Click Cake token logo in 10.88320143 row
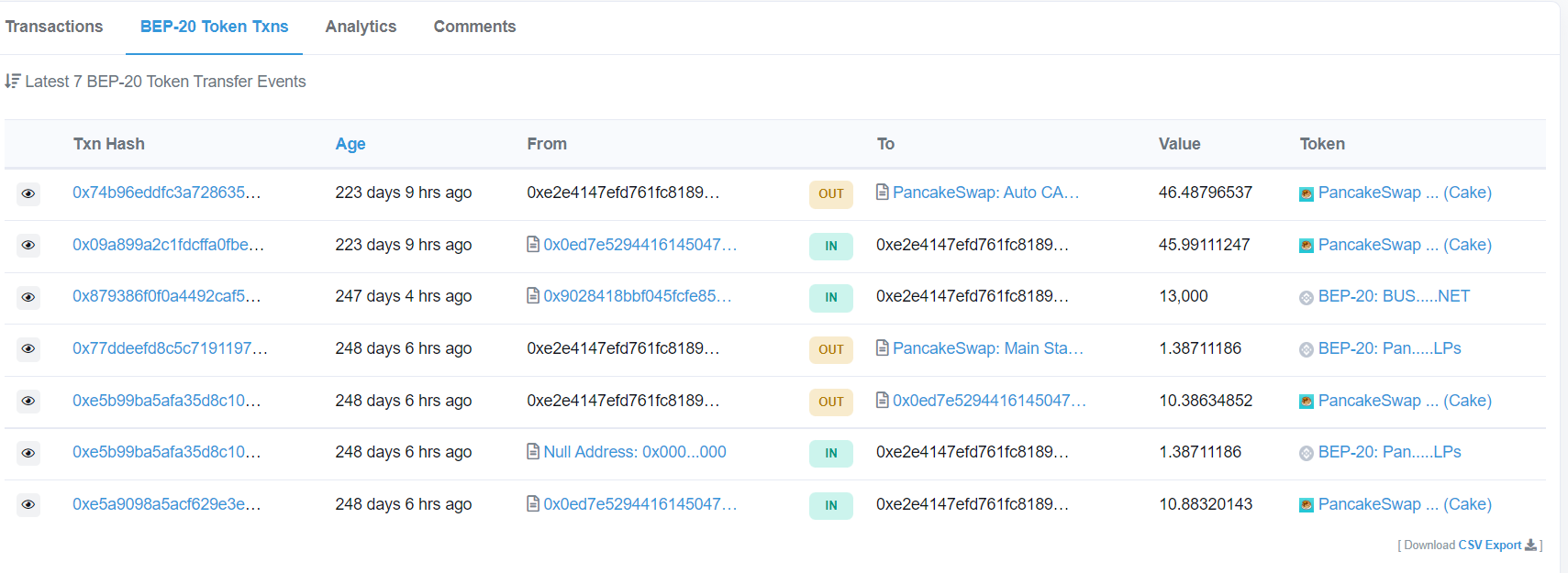Image resolution: width=1568 pixels, height=573 pixels. [1307, 505]
